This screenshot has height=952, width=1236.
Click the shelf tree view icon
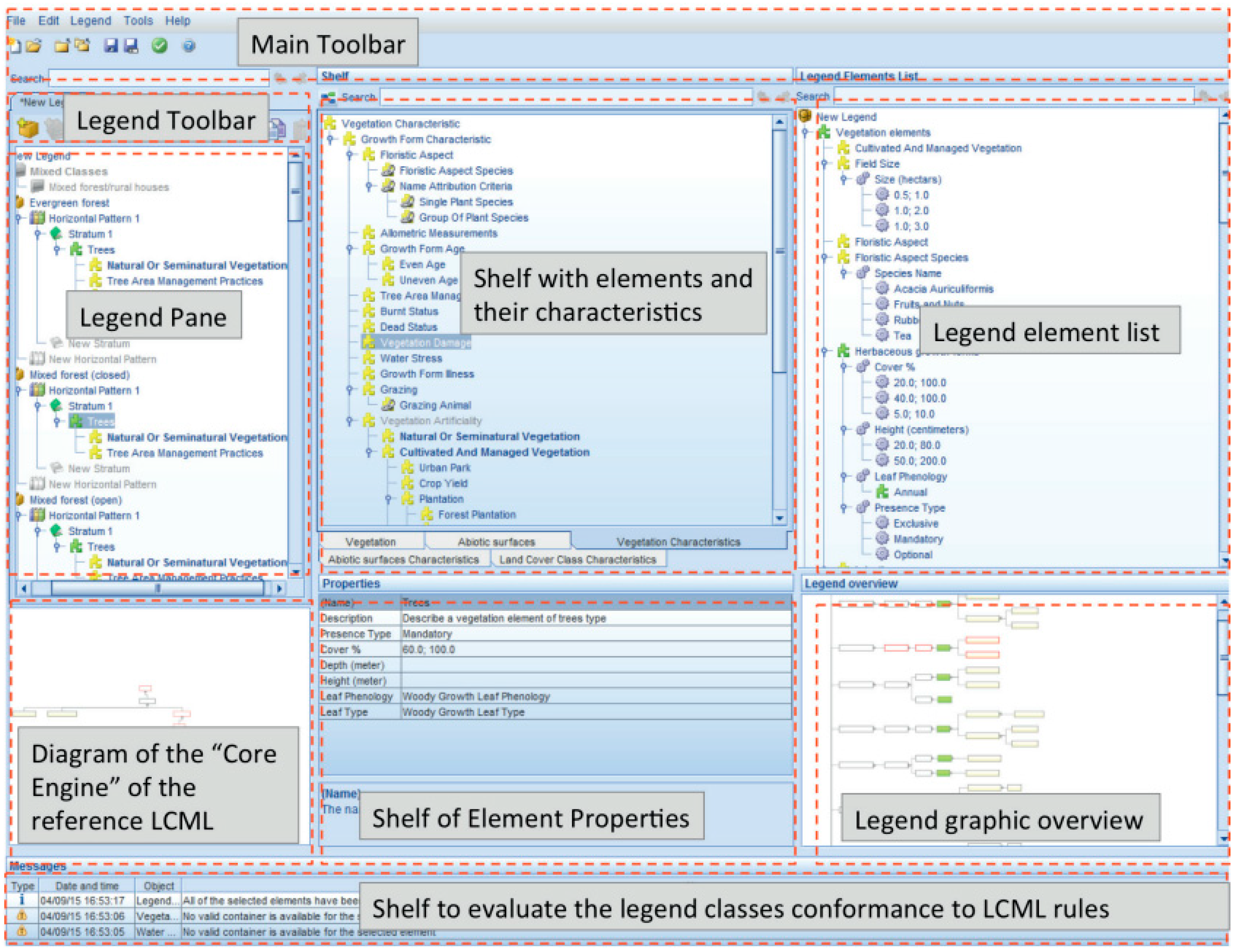point(328,98)
